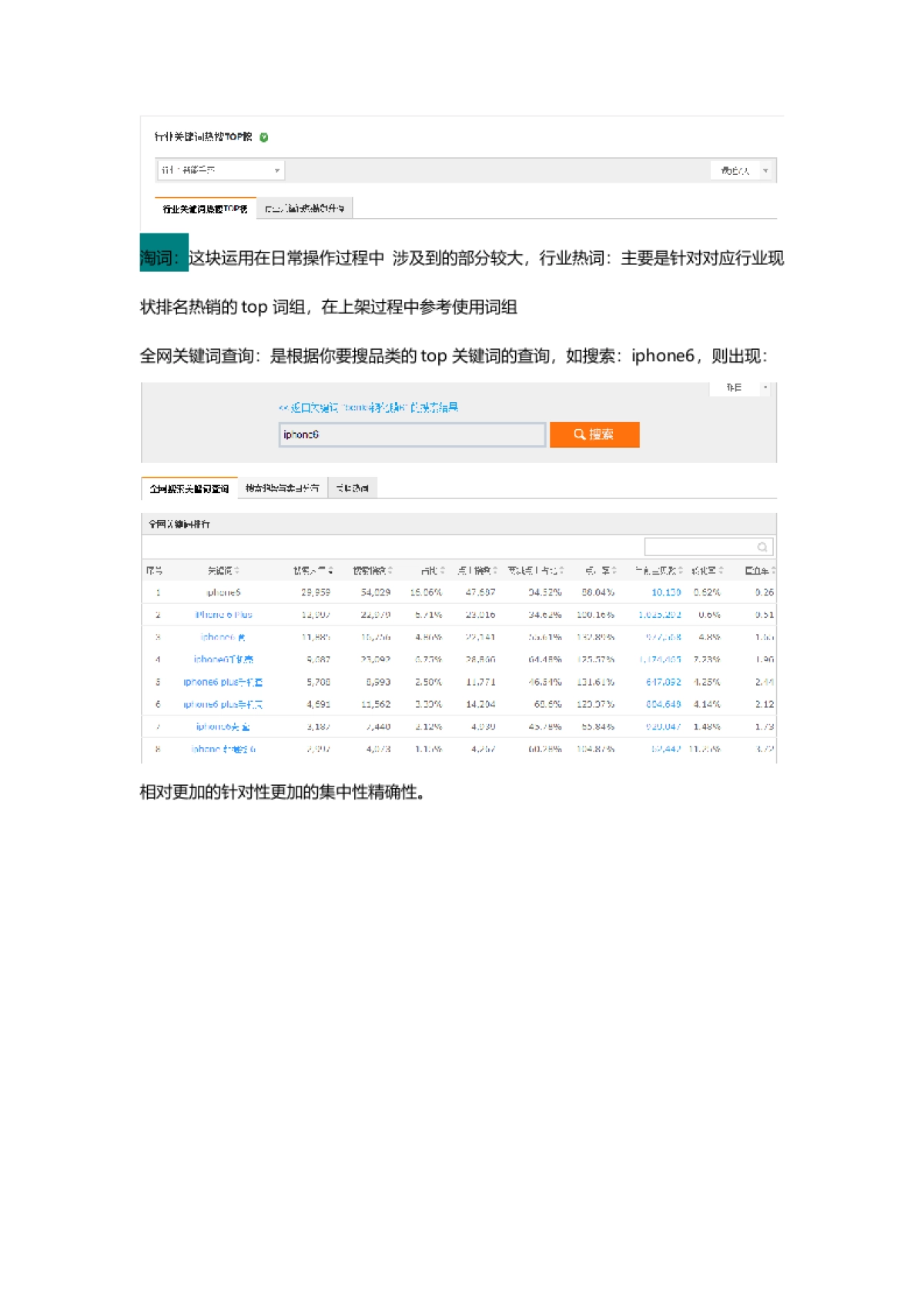Click the keyword iphone6 in row 1
Screen dimensions: 924x1308
(223, 593)
